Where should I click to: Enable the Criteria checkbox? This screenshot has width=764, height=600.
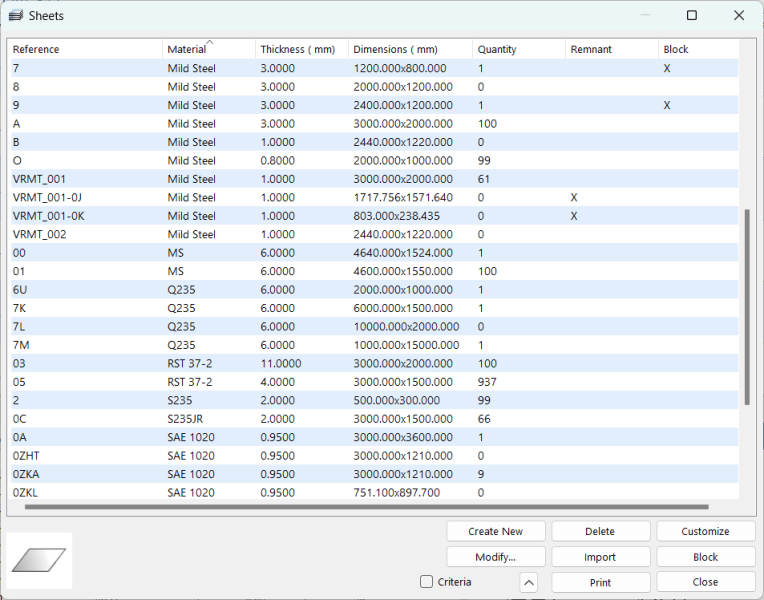(x=427, y=582)
